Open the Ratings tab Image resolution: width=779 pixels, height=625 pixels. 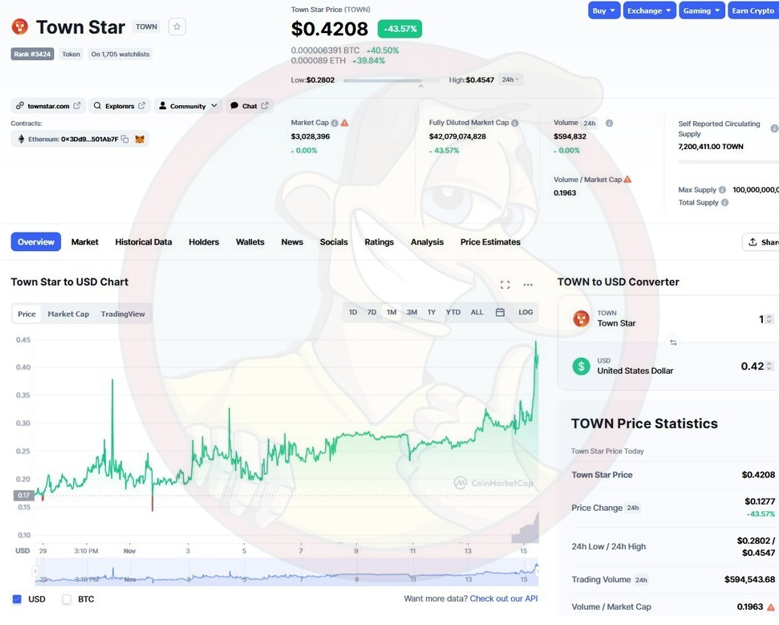coord(379,242)
